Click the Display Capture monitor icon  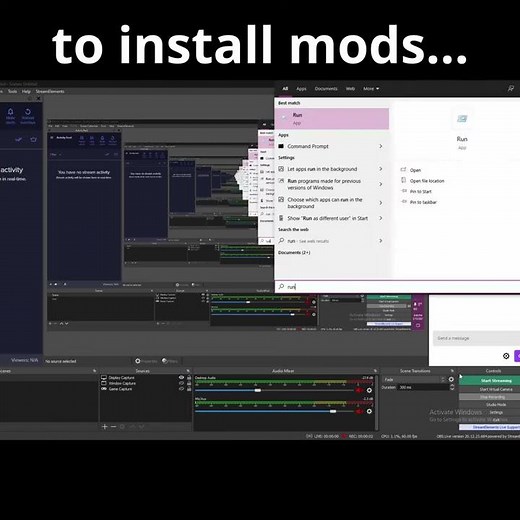(104, 378)
